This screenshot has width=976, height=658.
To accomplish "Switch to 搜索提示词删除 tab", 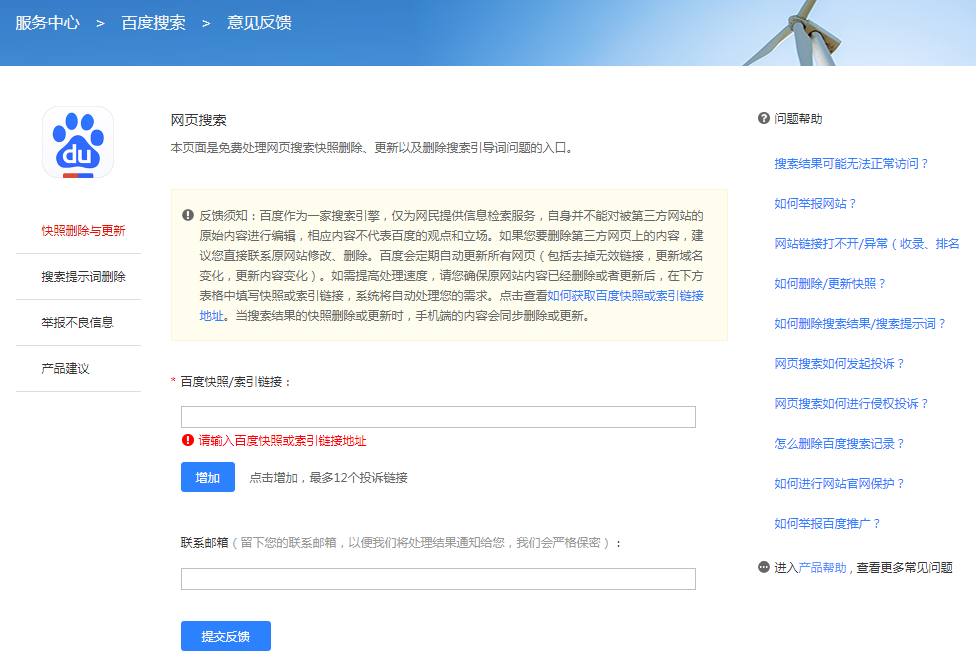I will click(x=83, y=277).
